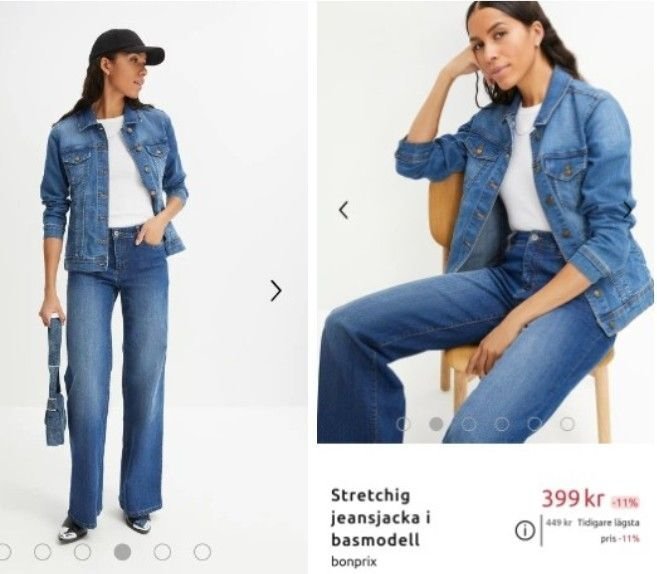Select the filled gray dot under standing model photo
This screenshot has height=574, width=657.
tap(122, 552)
